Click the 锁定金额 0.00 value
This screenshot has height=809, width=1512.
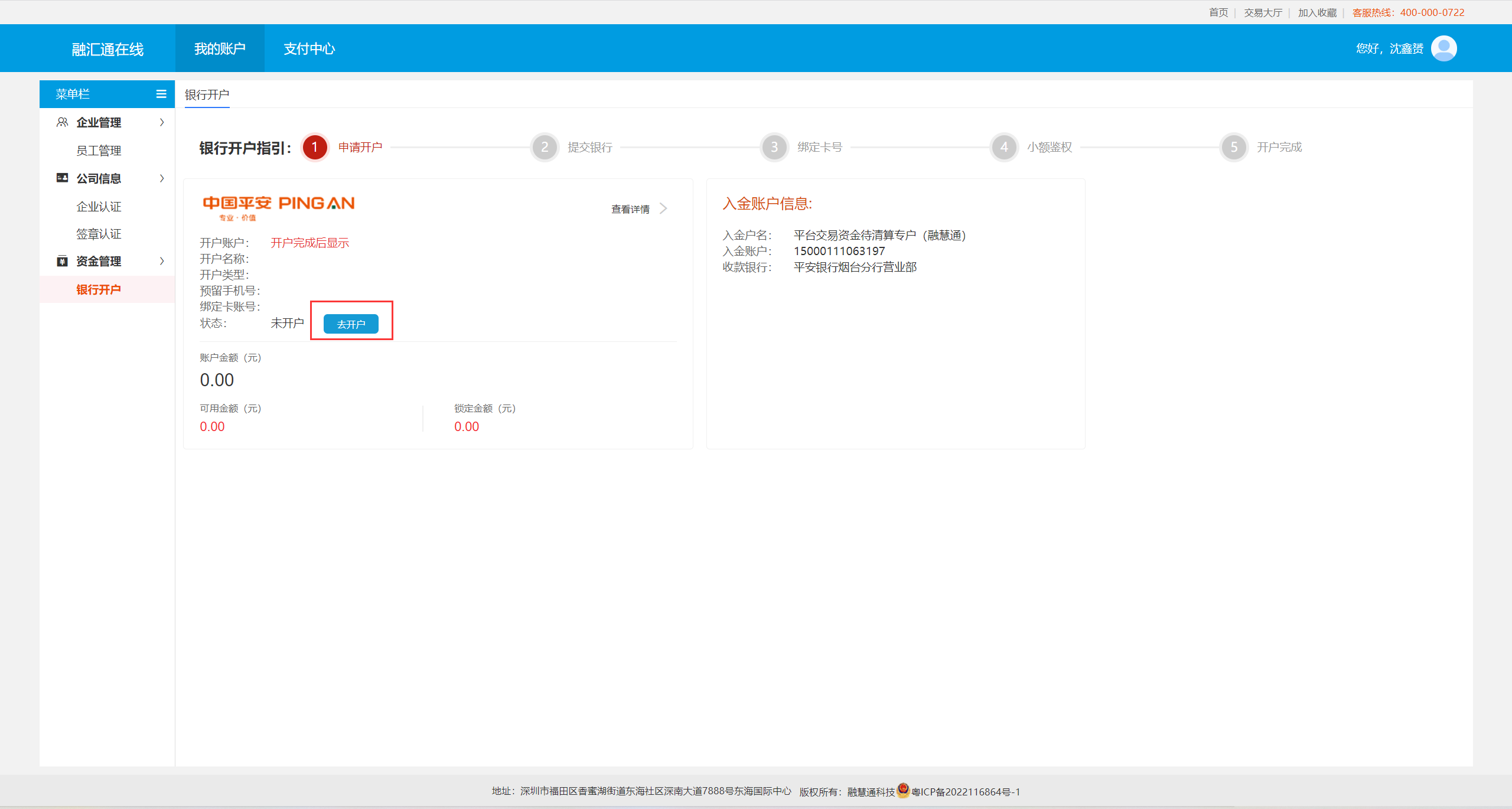tap(467, 426)
